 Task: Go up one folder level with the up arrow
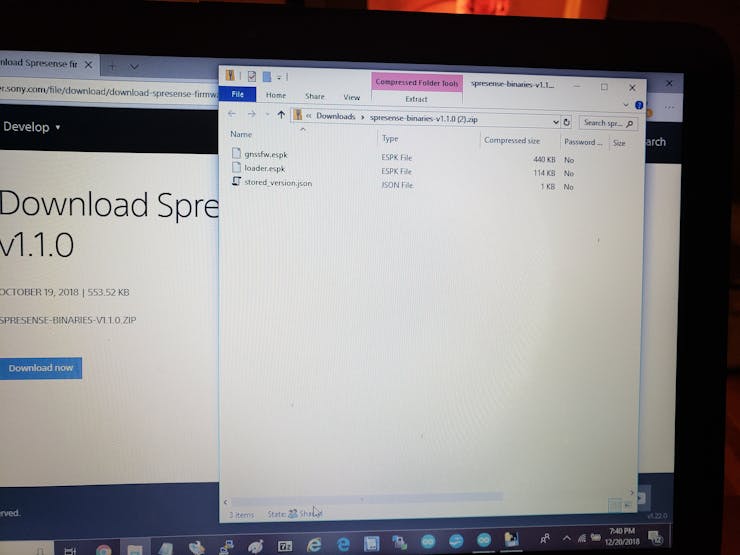(281, 115)
